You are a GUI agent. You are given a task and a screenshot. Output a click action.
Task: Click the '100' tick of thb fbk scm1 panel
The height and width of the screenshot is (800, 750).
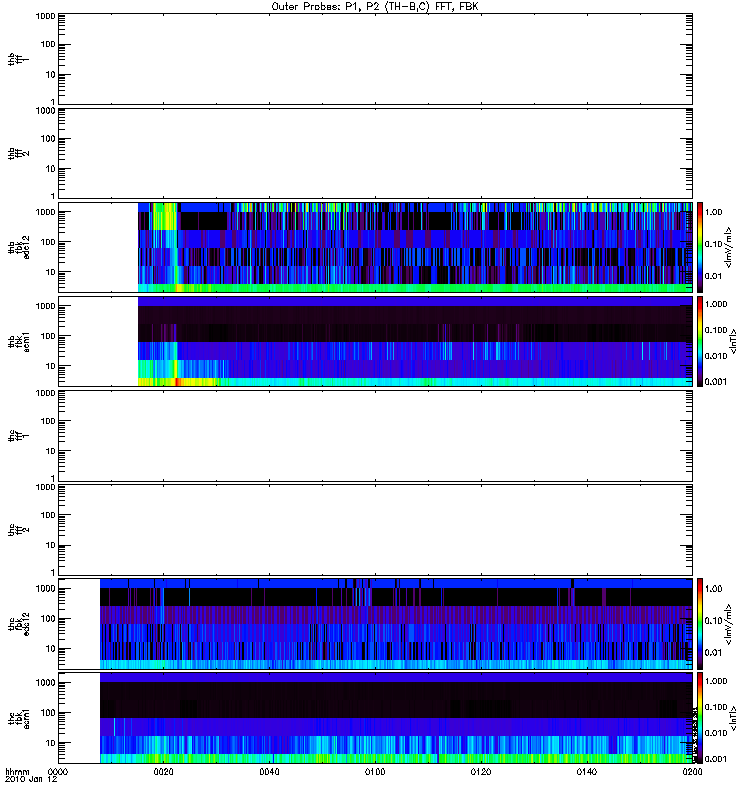(x=47, y=336)
